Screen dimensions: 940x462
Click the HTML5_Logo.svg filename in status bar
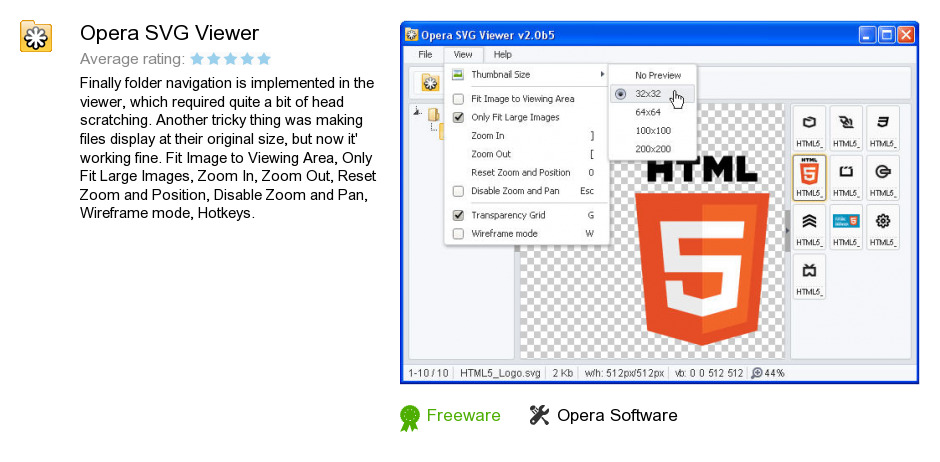pyautogui.click(x=500, y=373)
